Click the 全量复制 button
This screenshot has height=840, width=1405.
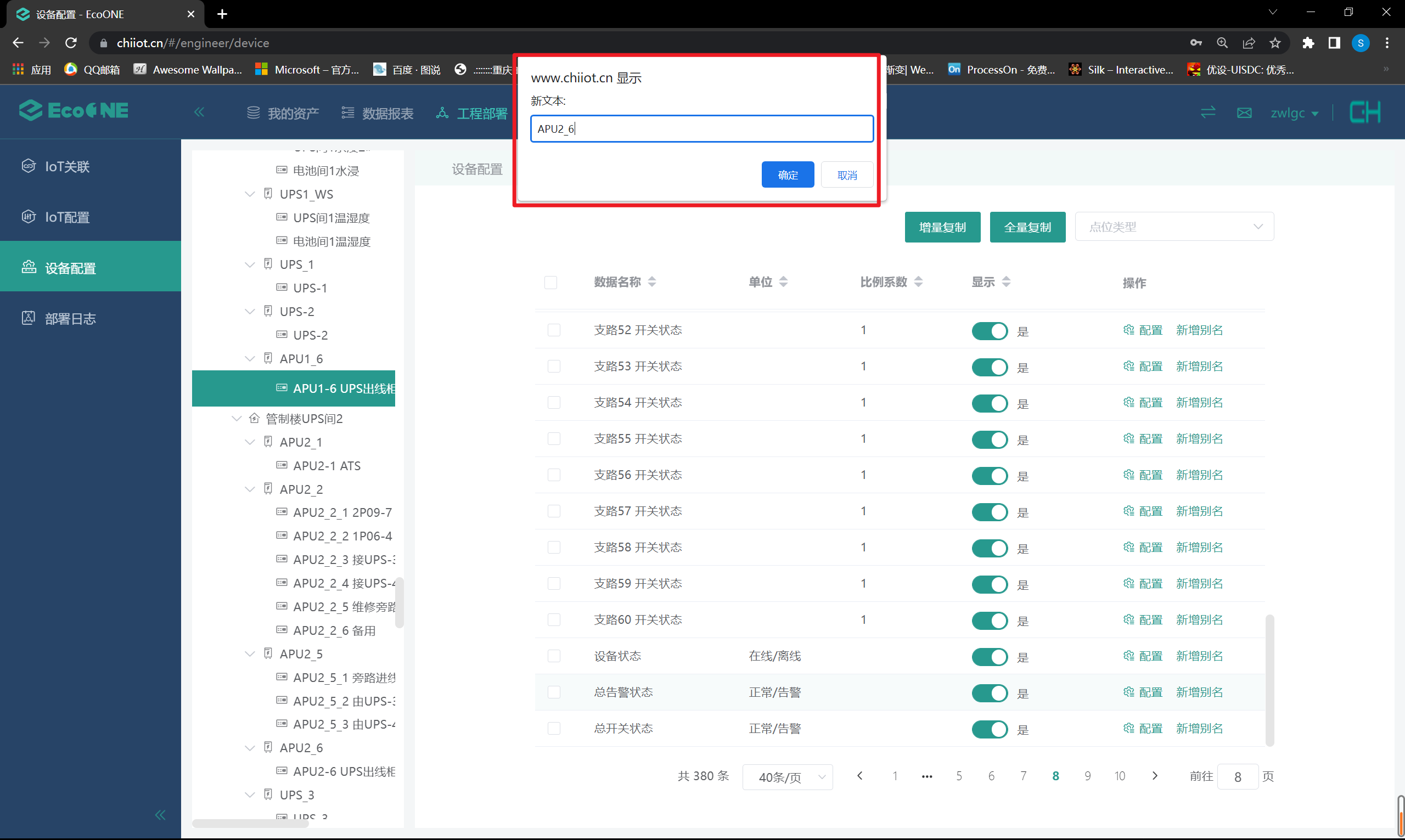tap(1027, 227)
